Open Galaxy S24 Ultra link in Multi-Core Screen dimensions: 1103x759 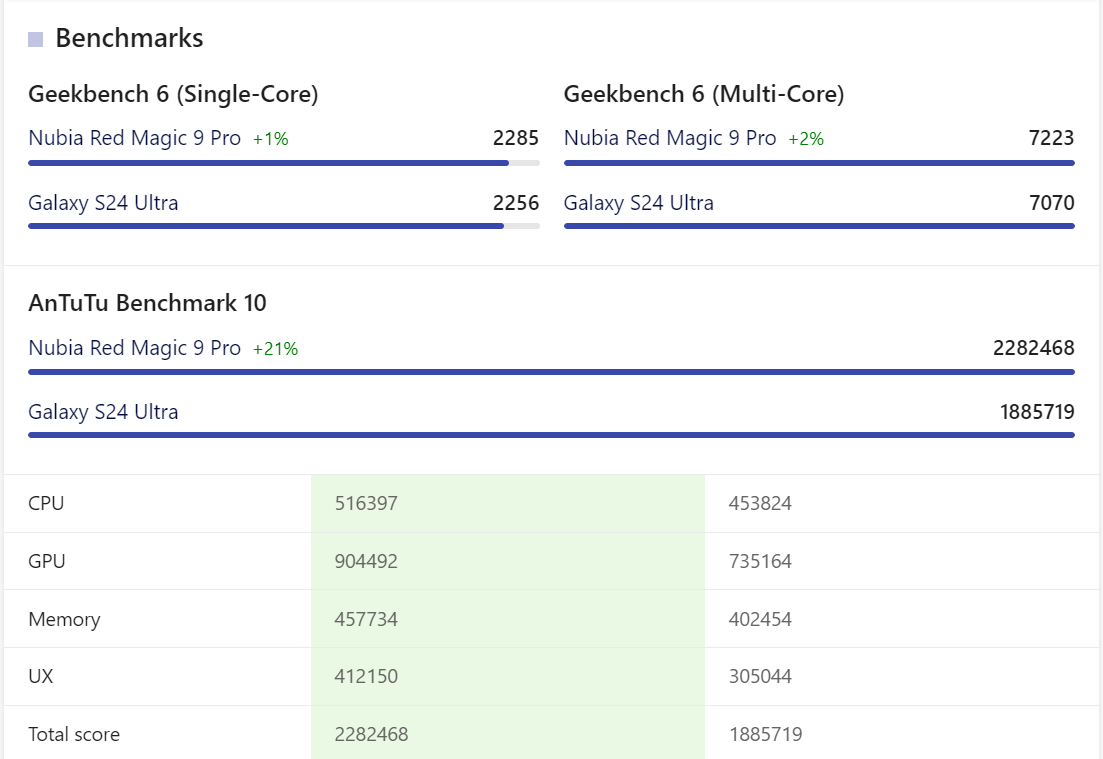[639, 203]
